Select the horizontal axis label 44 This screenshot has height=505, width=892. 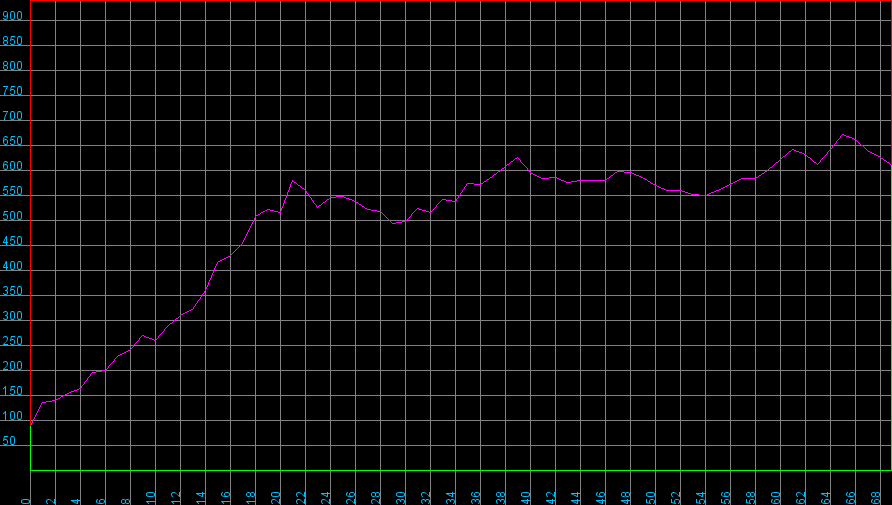point(576,498)
